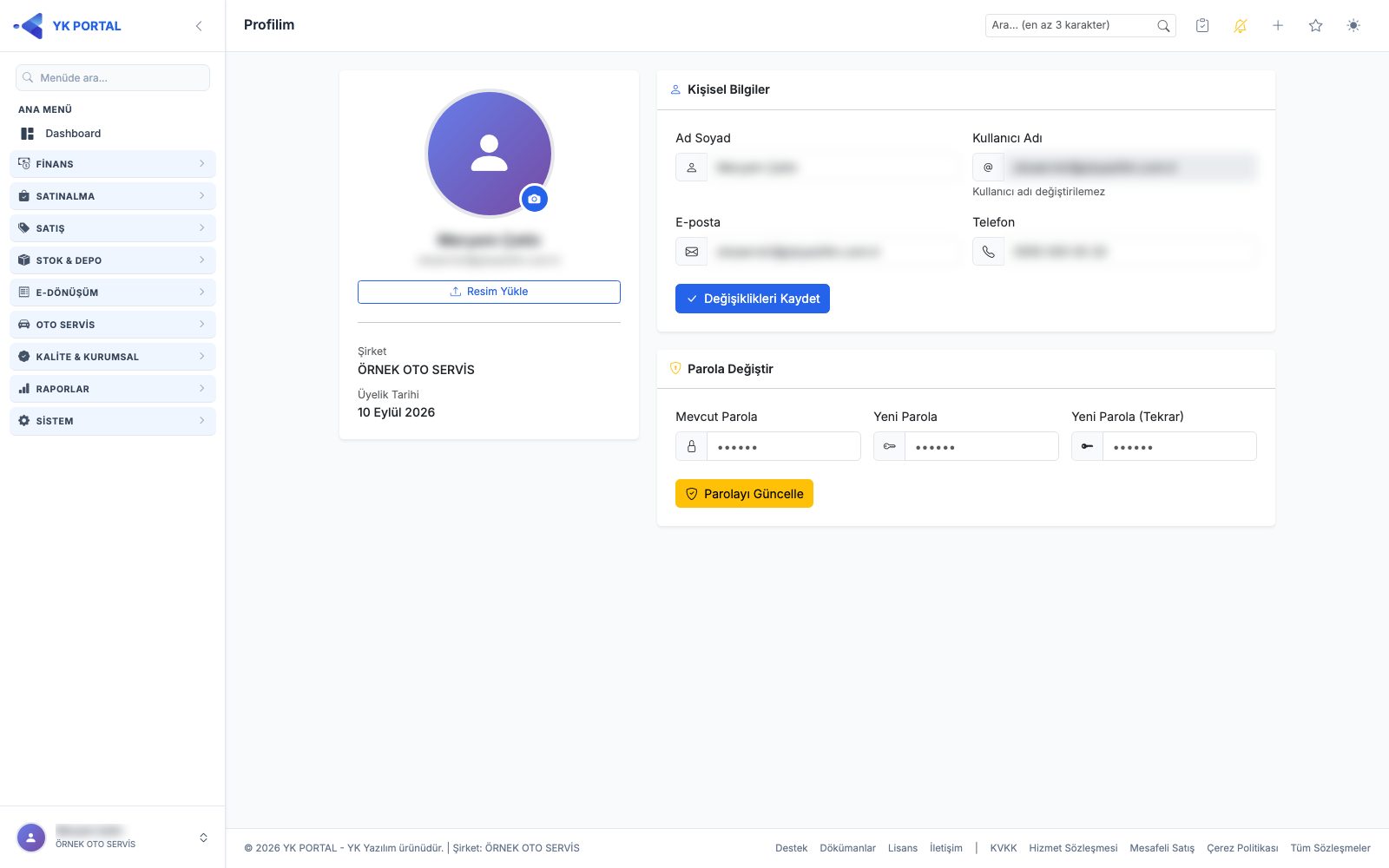Click the Telefon input field
This screenshot has height=868, width=1389.
click(1130, 252)
